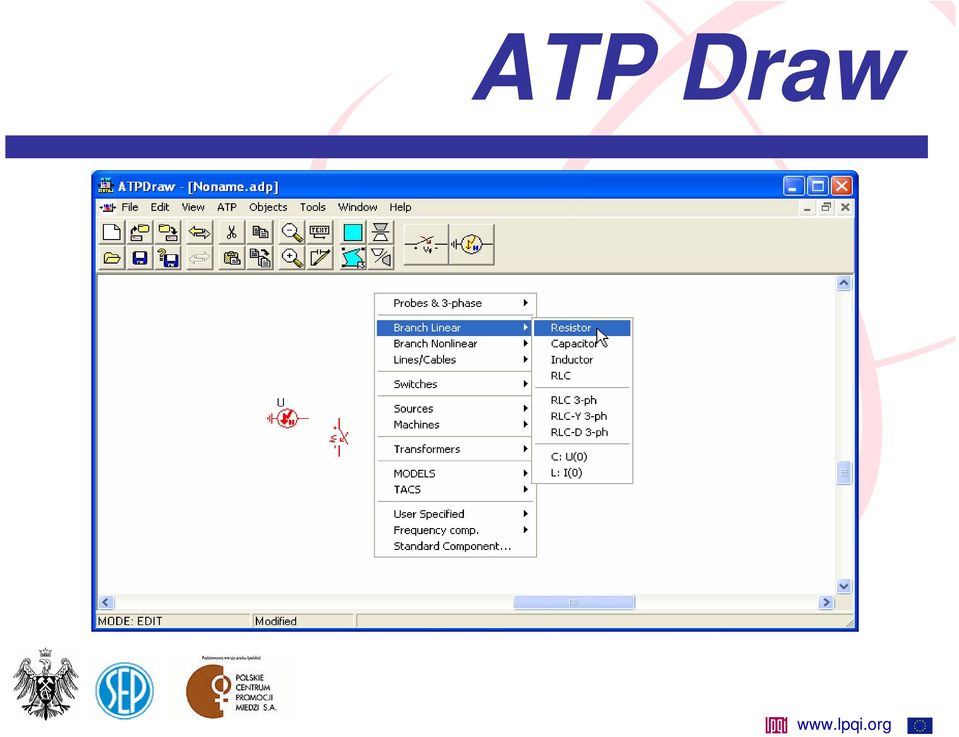Click the rotate icon with diagonal line
Image resolution: width=959 pixels, height=737 pixels.
pyautogui.click(x=381, y=257)
